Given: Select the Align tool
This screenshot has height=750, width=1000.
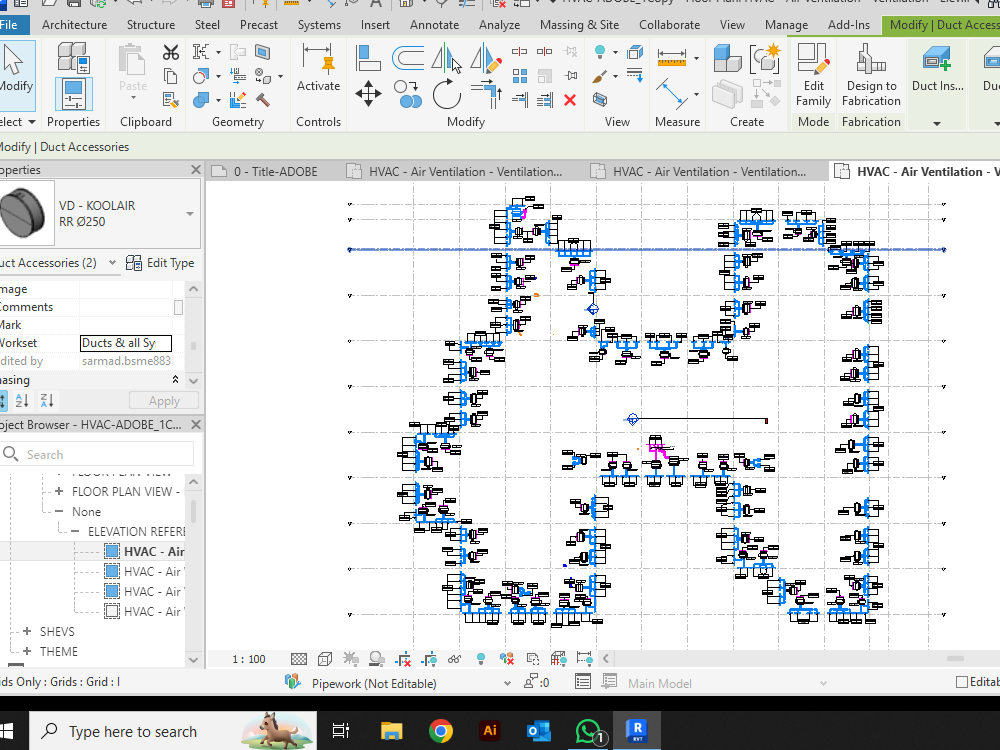Looking at the screenshot, I should click(368, 58).
